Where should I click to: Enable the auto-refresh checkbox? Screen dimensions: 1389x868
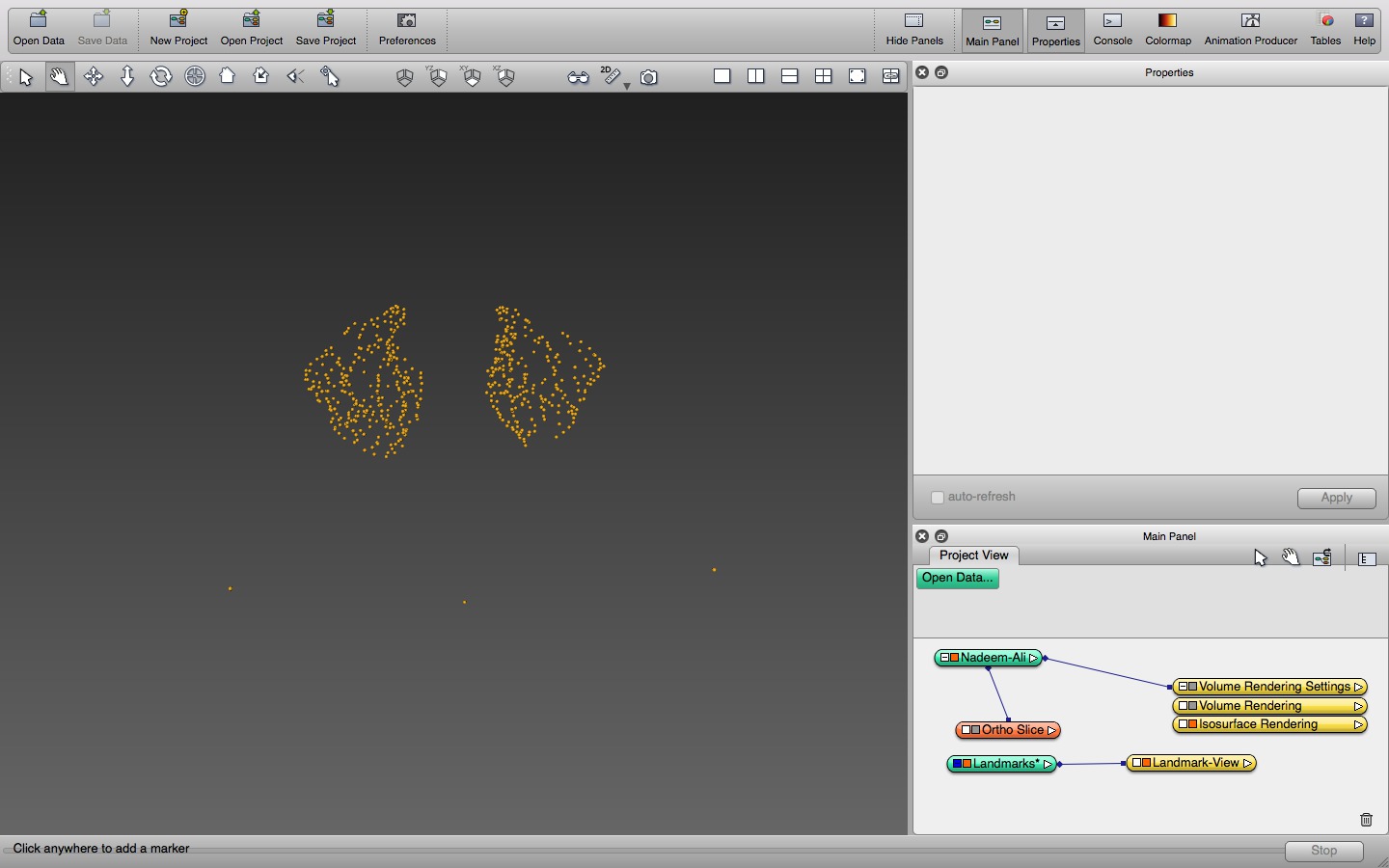(937, 498)
